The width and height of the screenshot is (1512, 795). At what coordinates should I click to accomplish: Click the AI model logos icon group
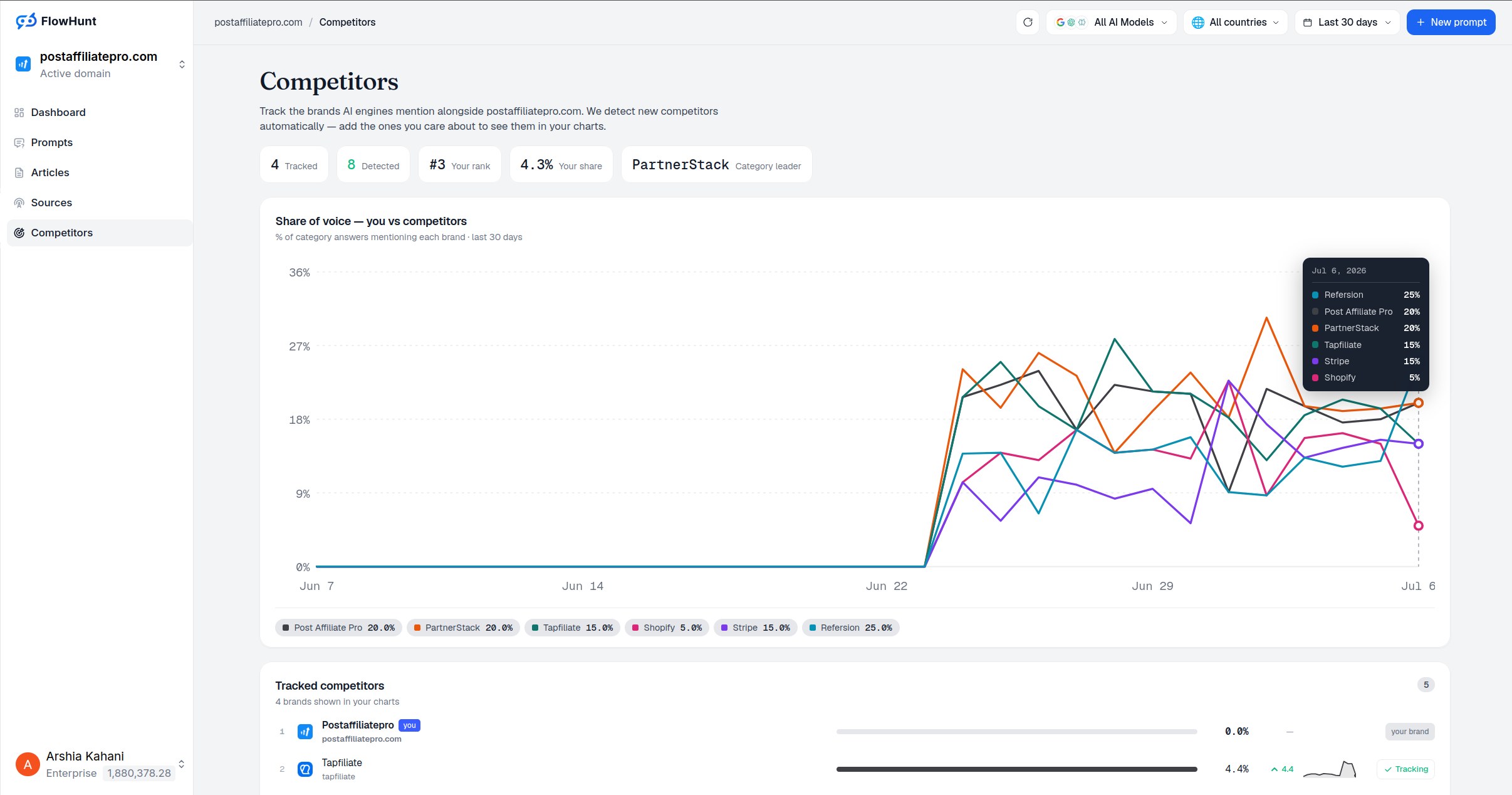(x=1071, y=22)
